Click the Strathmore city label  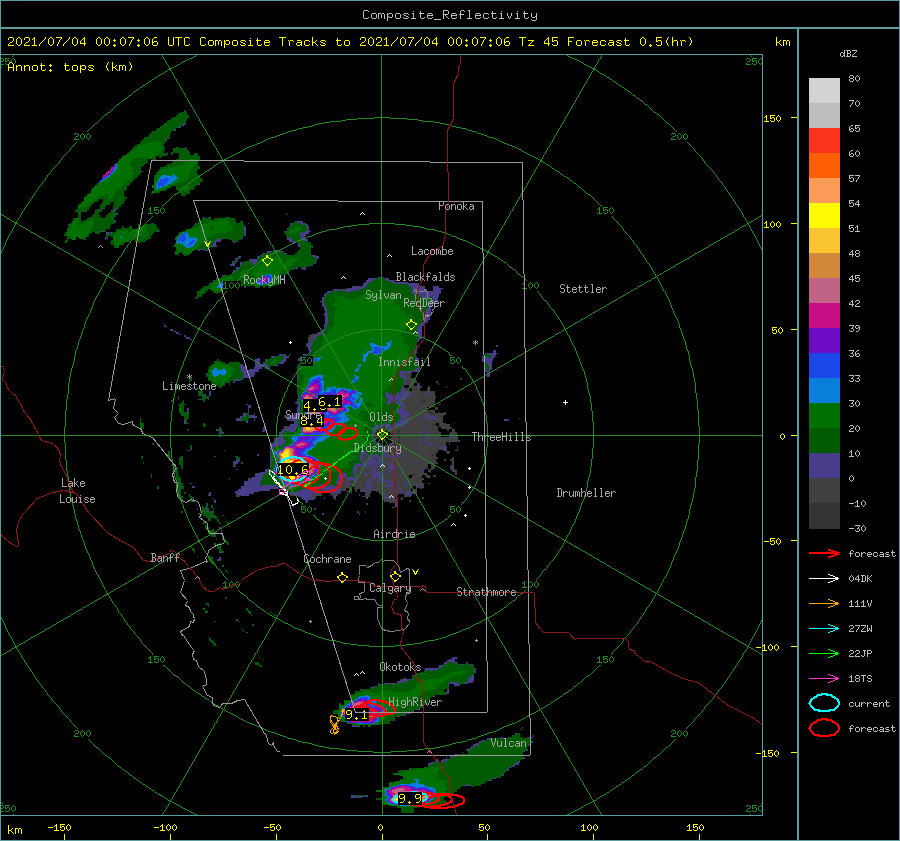(x=486, y=592)
